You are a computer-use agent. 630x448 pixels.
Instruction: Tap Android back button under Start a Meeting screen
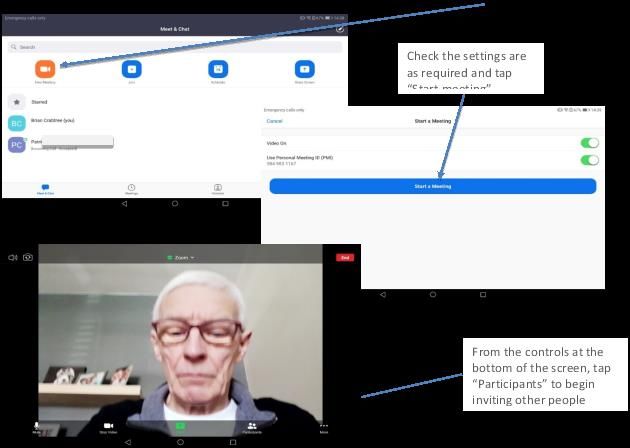(x=382, y=295)
